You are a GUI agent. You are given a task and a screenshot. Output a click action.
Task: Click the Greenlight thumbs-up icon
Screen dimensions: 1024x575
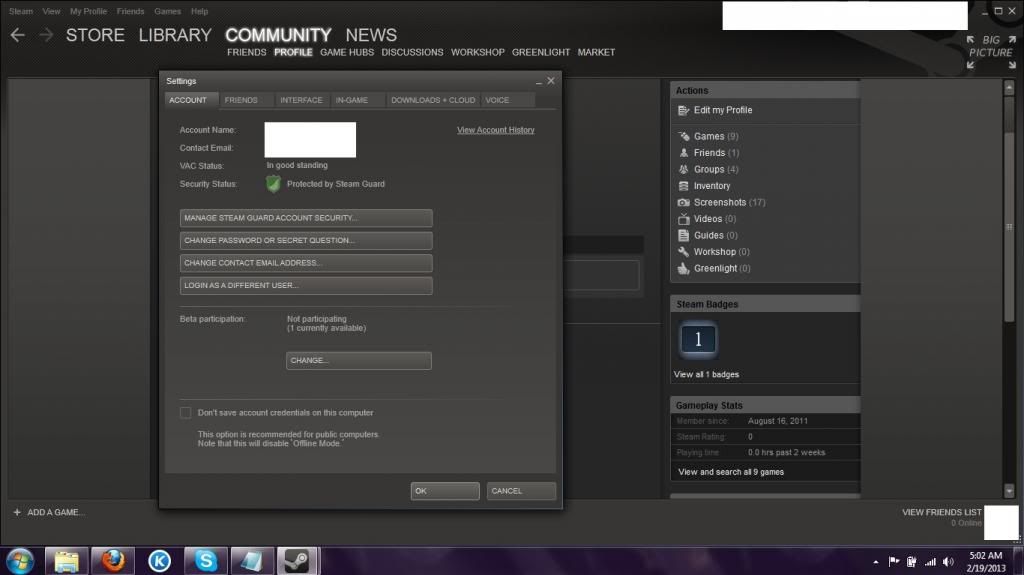click(x=683, y=268)
